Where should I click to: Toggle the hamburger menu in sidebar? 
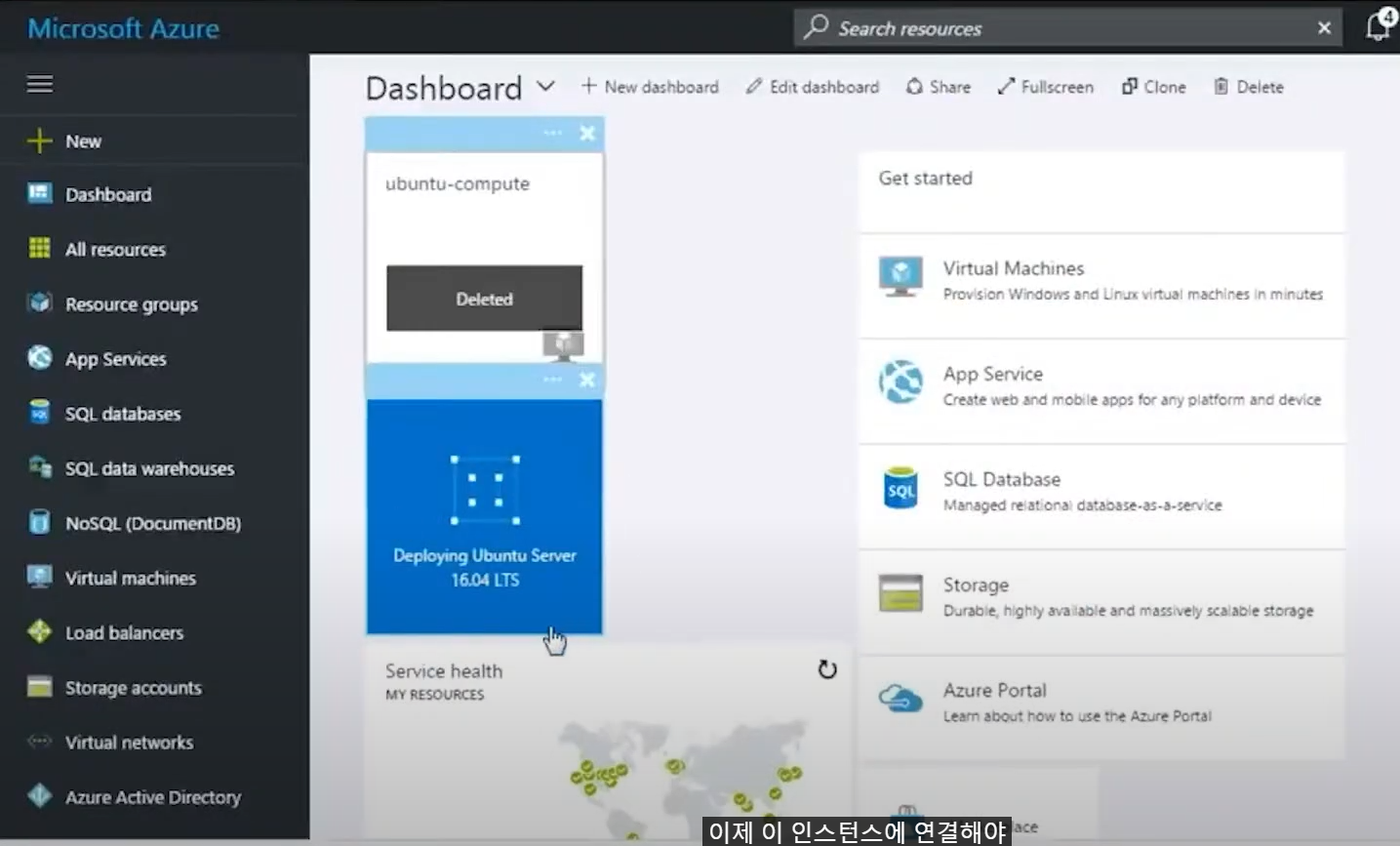pyautogui.click(x=40, y=84)
